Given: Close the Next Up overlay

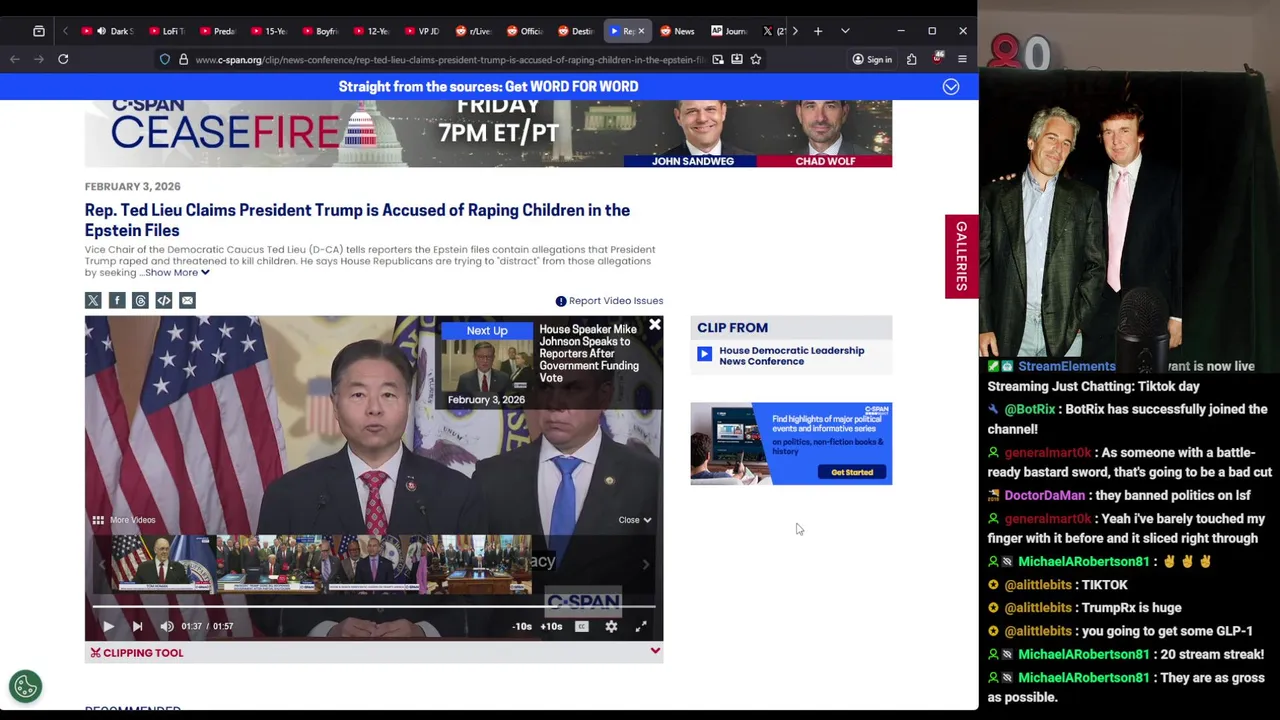Looking at the screenshot, I should click(x=654, y=325).
